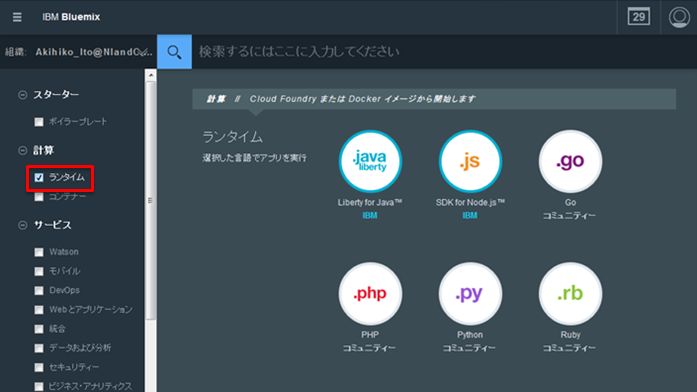Collapse the 計算 section
This screenshot has height=392, width=697.
22,151
